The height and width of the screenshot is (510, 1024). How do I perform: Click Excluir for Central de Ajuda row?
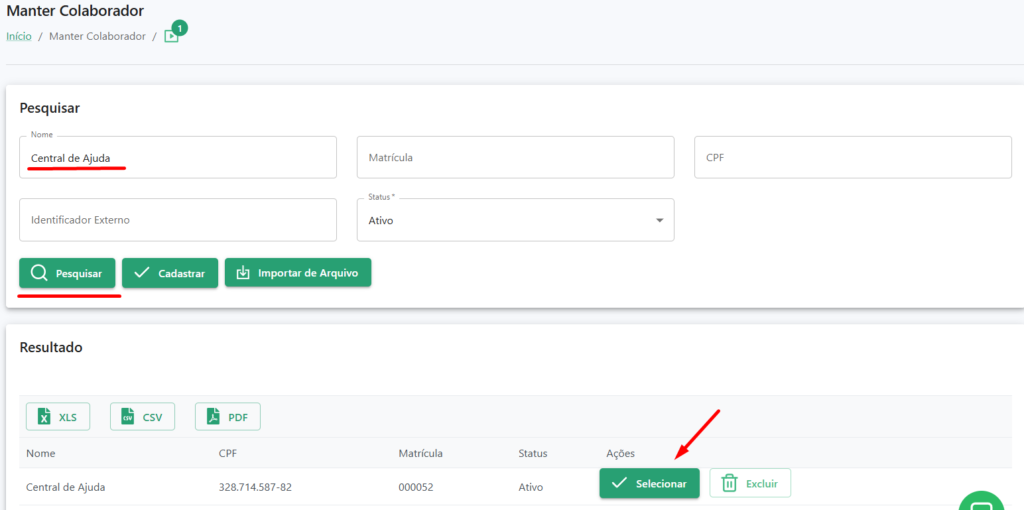pyautogui.click(x=750, y=483)
